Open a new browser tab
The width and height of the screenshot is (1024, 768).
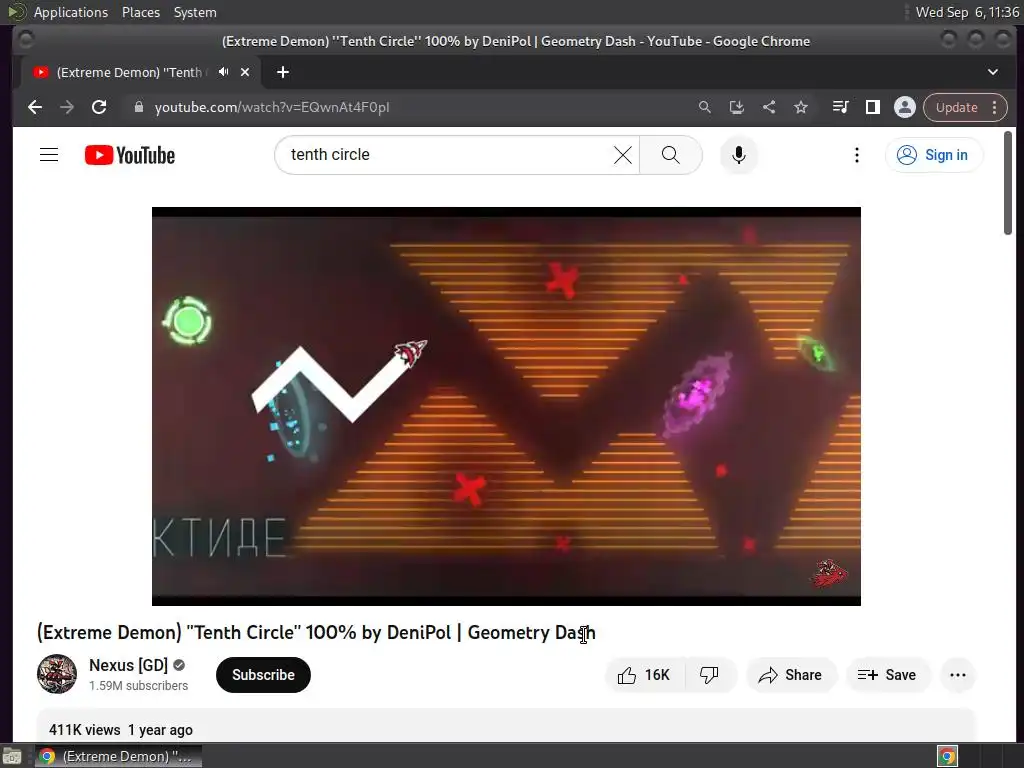point(283,72)
